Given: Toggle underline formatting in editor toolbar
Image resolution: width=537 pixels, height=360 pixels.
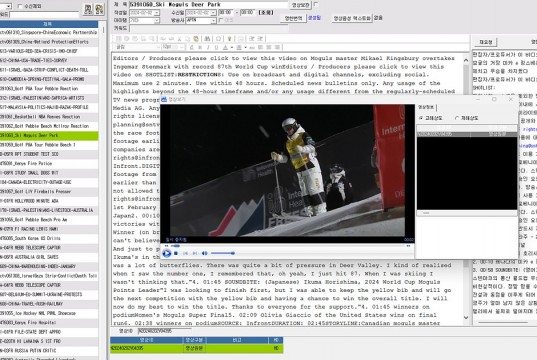Looking at the screenshot, I should 216,47.
